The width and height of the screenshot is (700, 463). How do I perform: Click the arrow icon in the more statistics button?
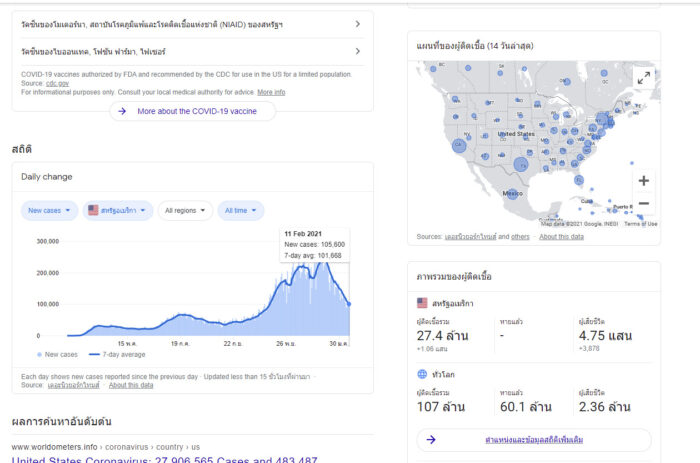tap(431, 439)
